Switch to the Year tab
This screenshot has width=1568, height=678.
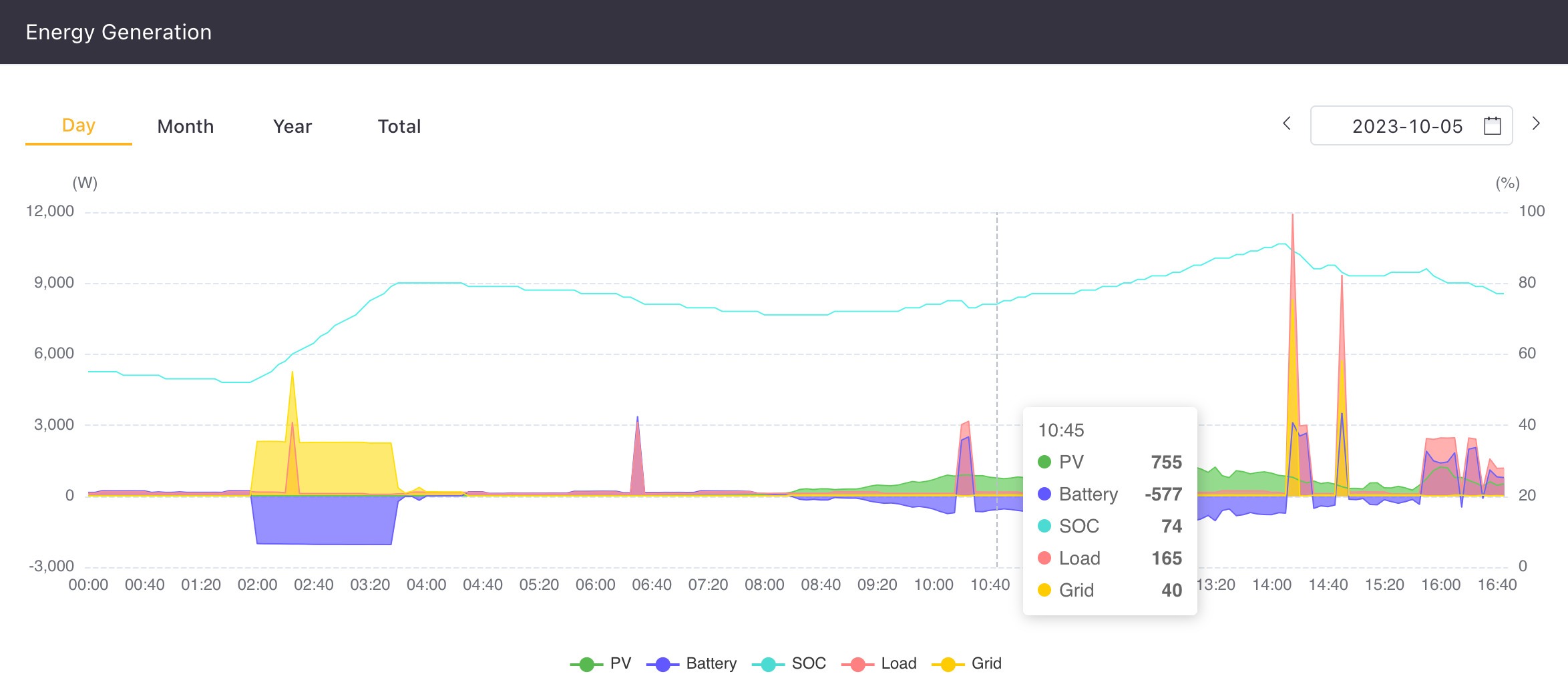292,126
